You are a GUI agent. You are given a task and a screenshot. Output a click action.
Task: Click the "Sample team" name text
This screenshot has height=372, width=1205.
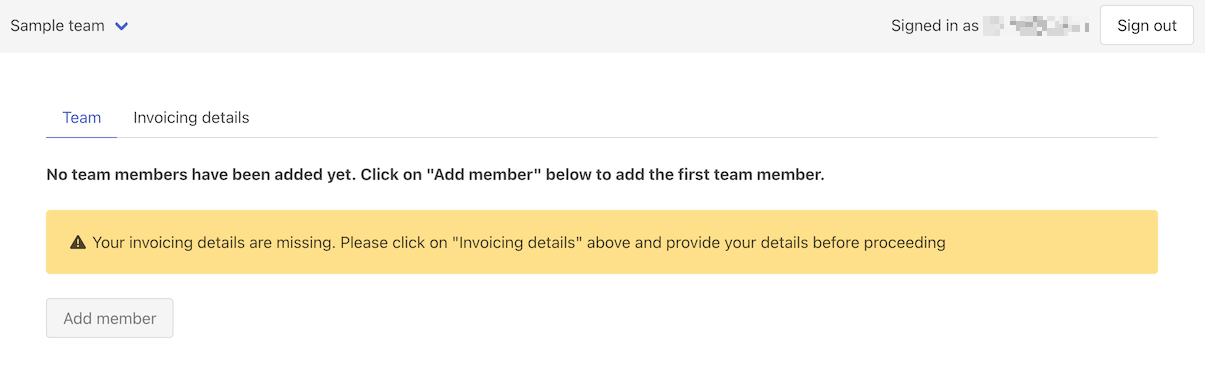pos(57,26)
